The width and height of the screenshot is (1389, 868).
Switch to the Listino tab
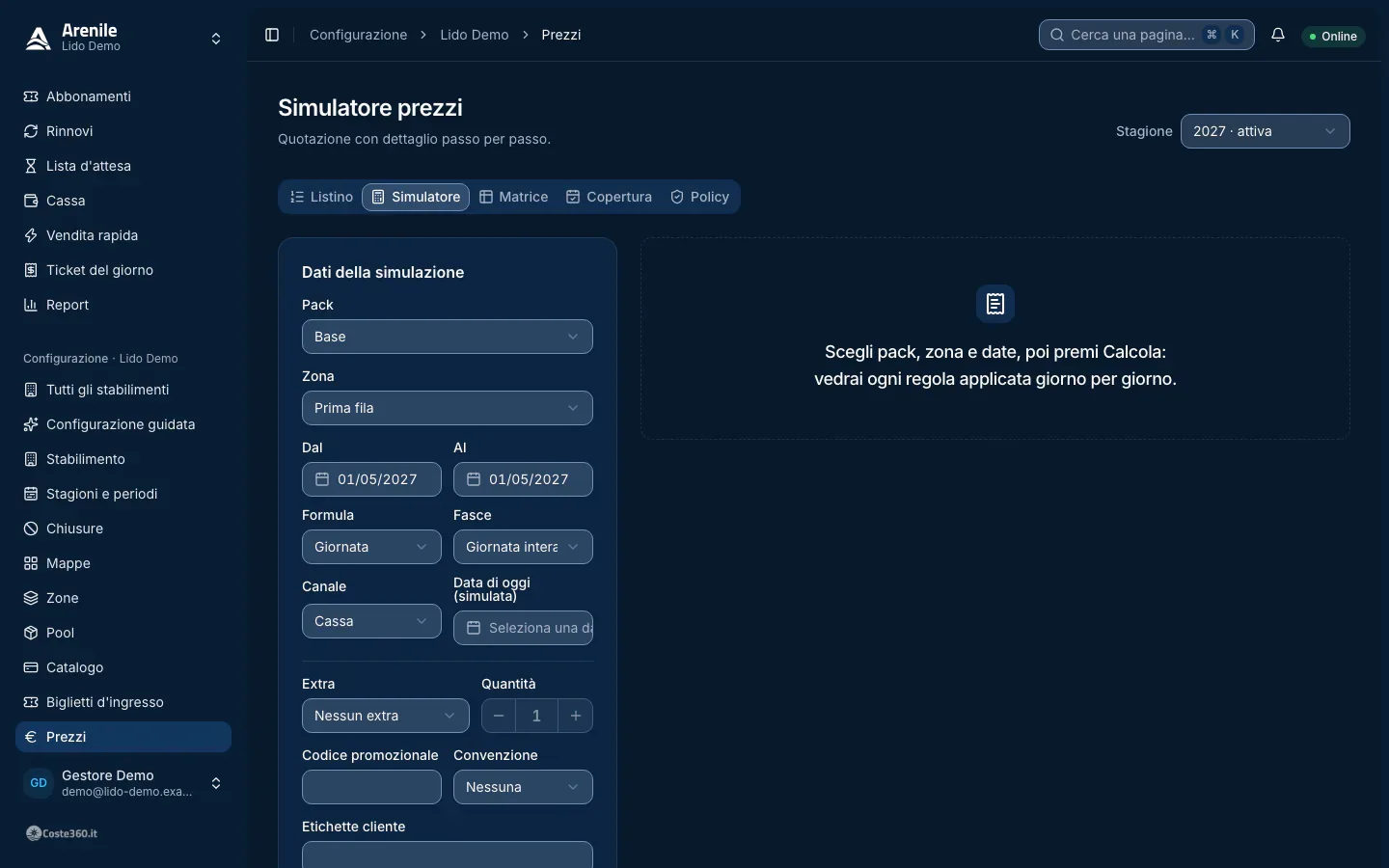(321, 197)
